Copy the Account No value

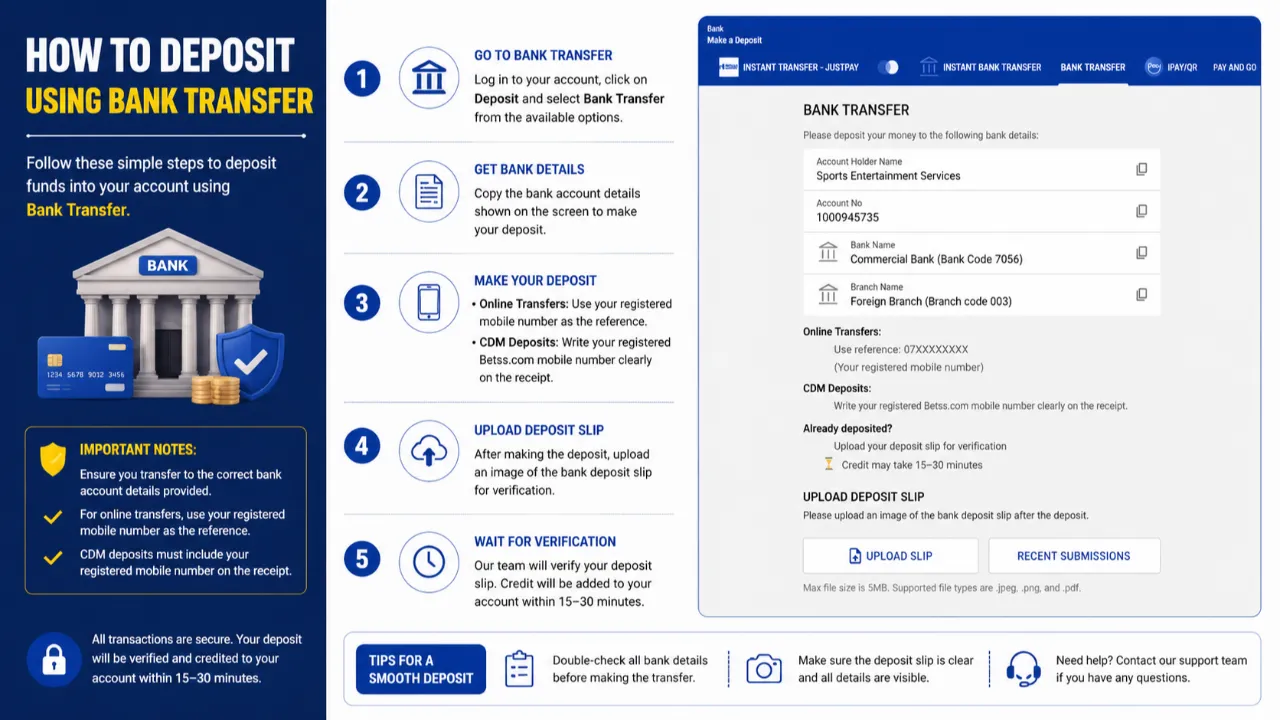point(1141,211)
